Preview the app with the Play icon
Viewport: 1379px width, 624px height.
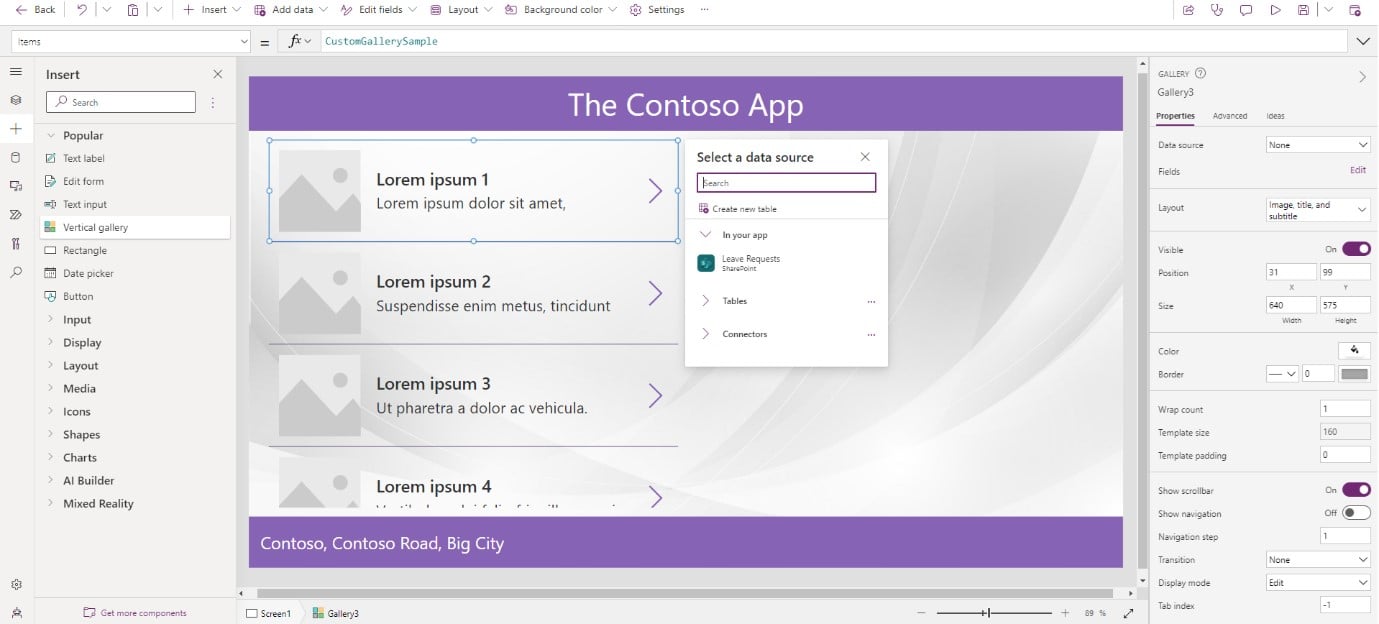(1275, 10)
